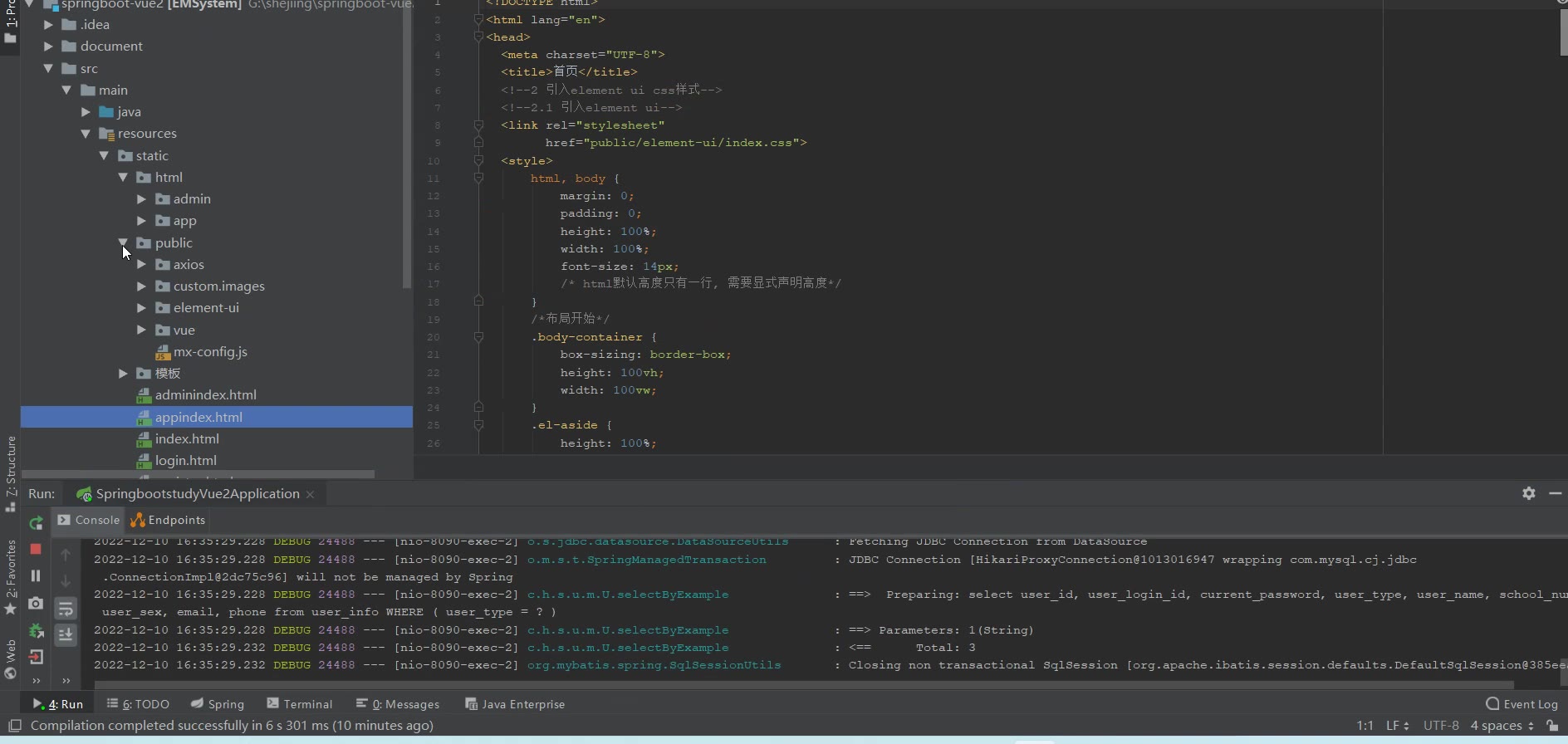This screenshot has height=744, width=1568.
Task: Pause console output in the Run panel
Action: point(36,575)
